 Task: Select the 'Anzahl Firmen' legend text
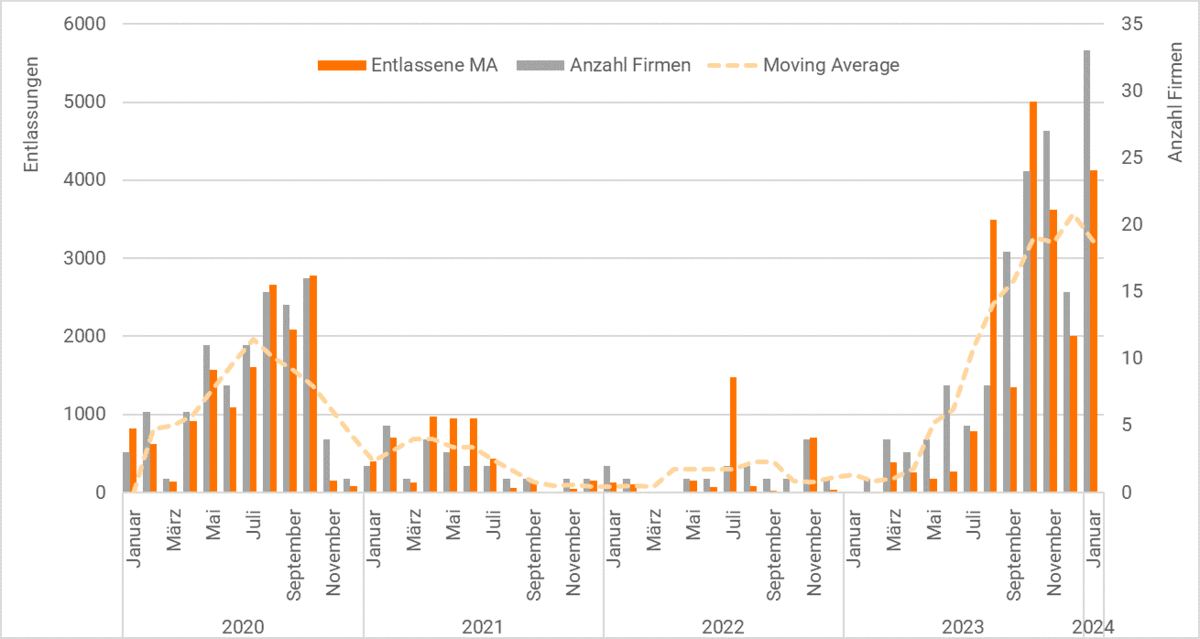point(630,66)
